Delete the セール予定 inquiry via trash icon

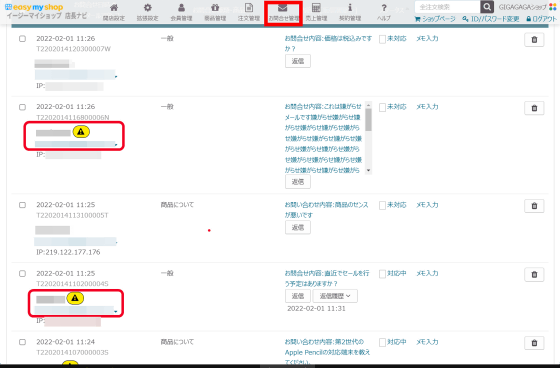tap(534, 274)
